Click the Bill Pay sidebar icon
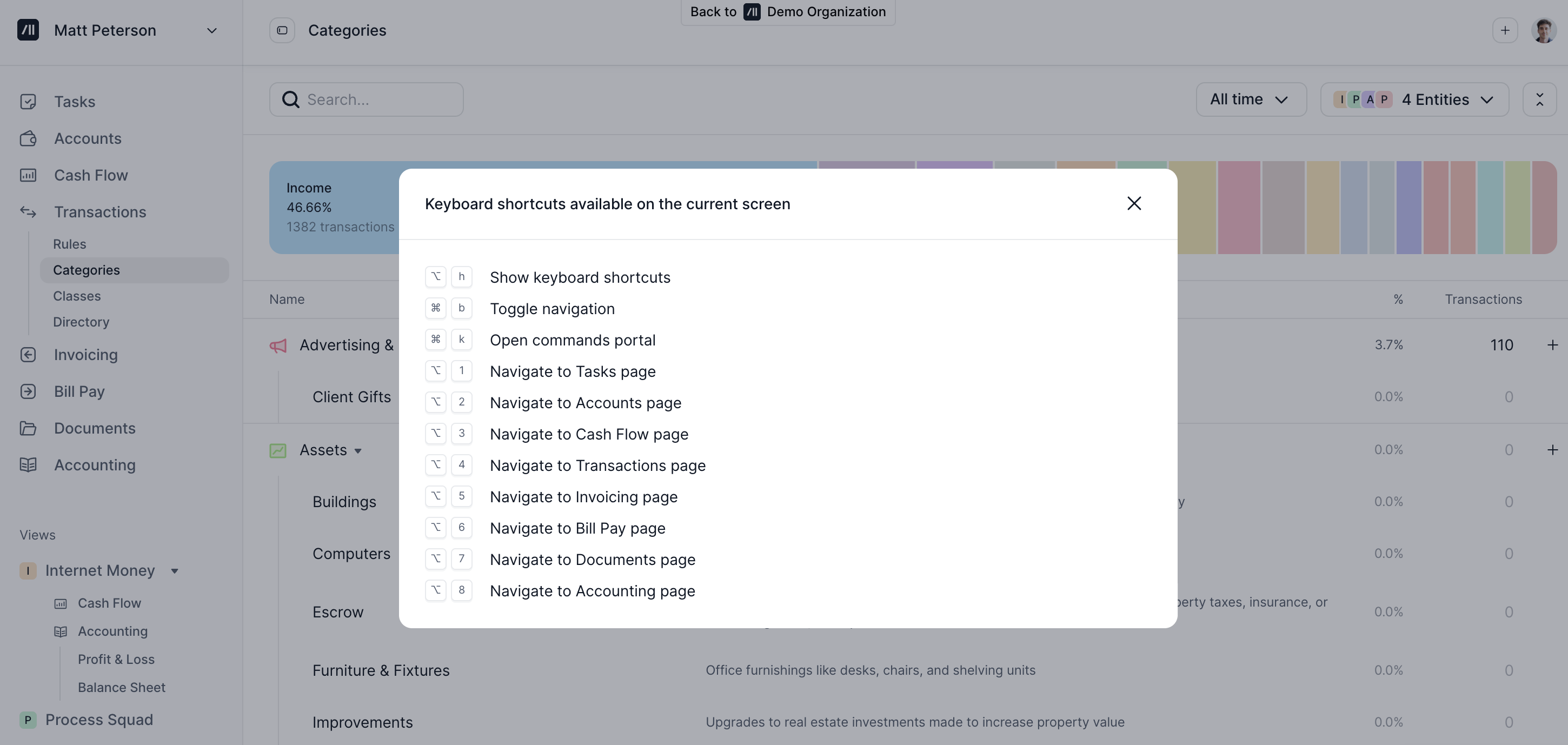 click(x=28, y=391)
